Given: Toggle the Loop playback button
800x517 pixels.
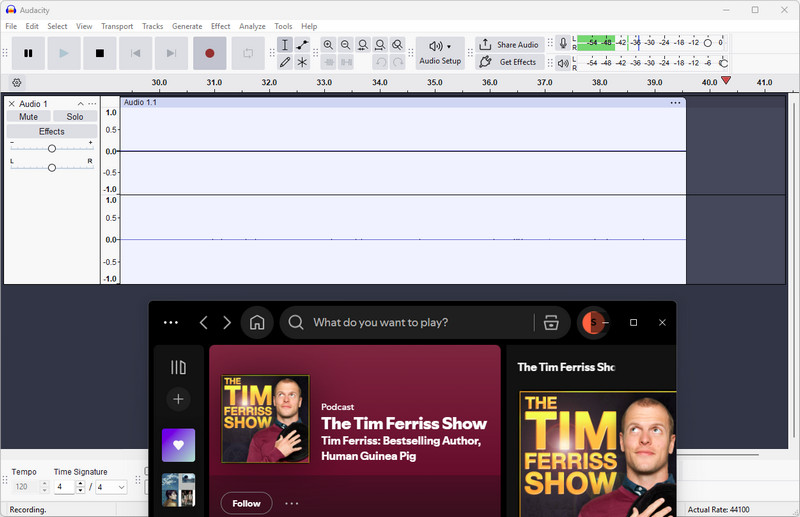Looking at the screenshot, I should (248, 53).
